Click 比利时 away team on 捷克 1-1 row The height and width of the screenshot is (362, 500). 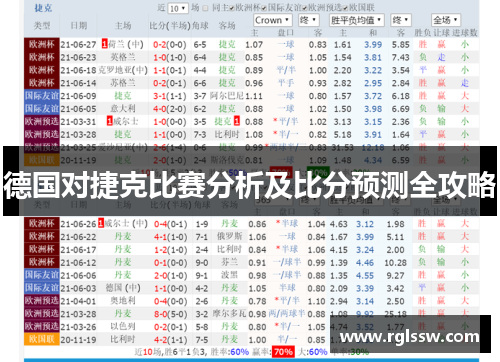click(x=227, y=134)
